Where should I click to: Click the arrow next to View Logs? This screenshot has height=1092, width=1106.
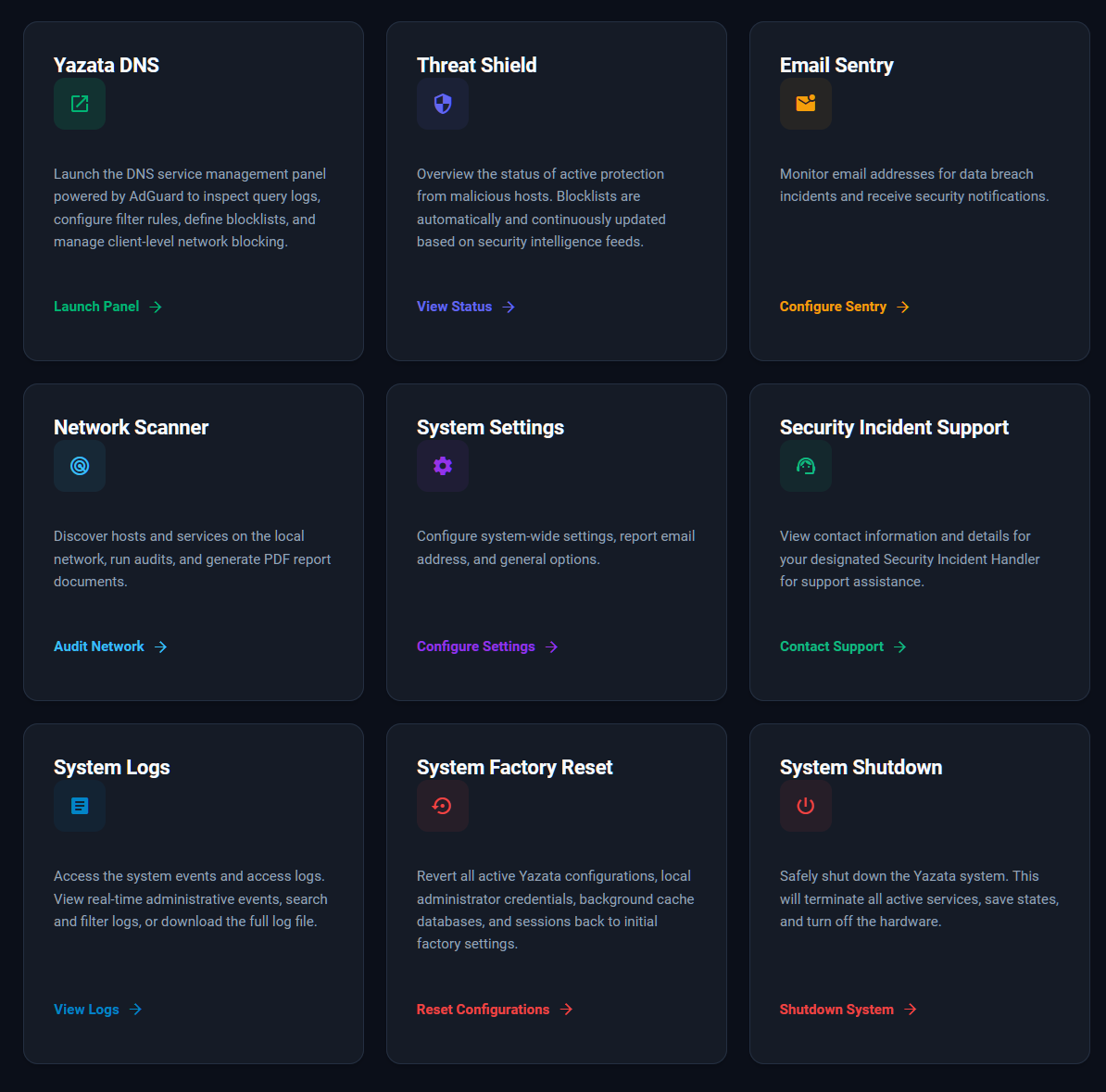(135, 1010)
